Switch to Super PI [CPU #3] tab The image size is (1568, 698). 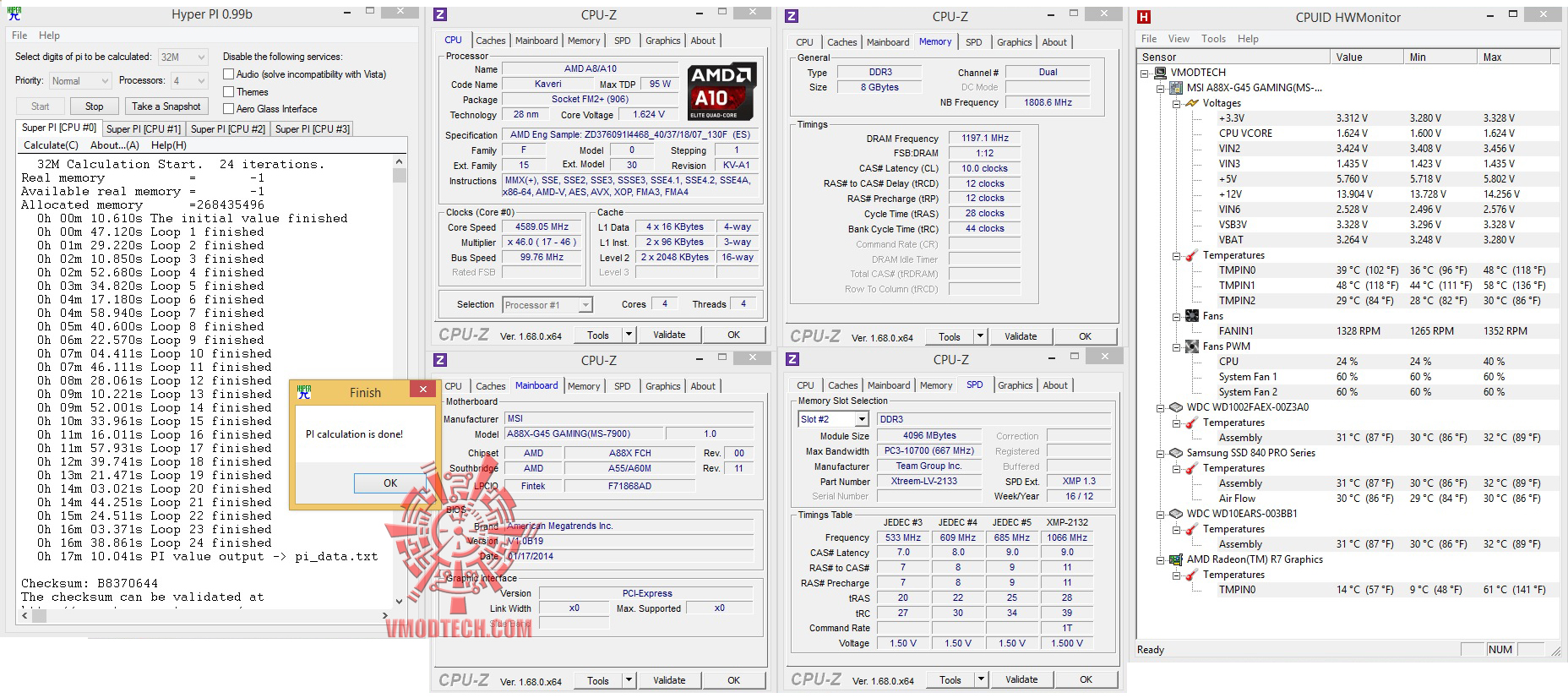(x=313, y=129)
